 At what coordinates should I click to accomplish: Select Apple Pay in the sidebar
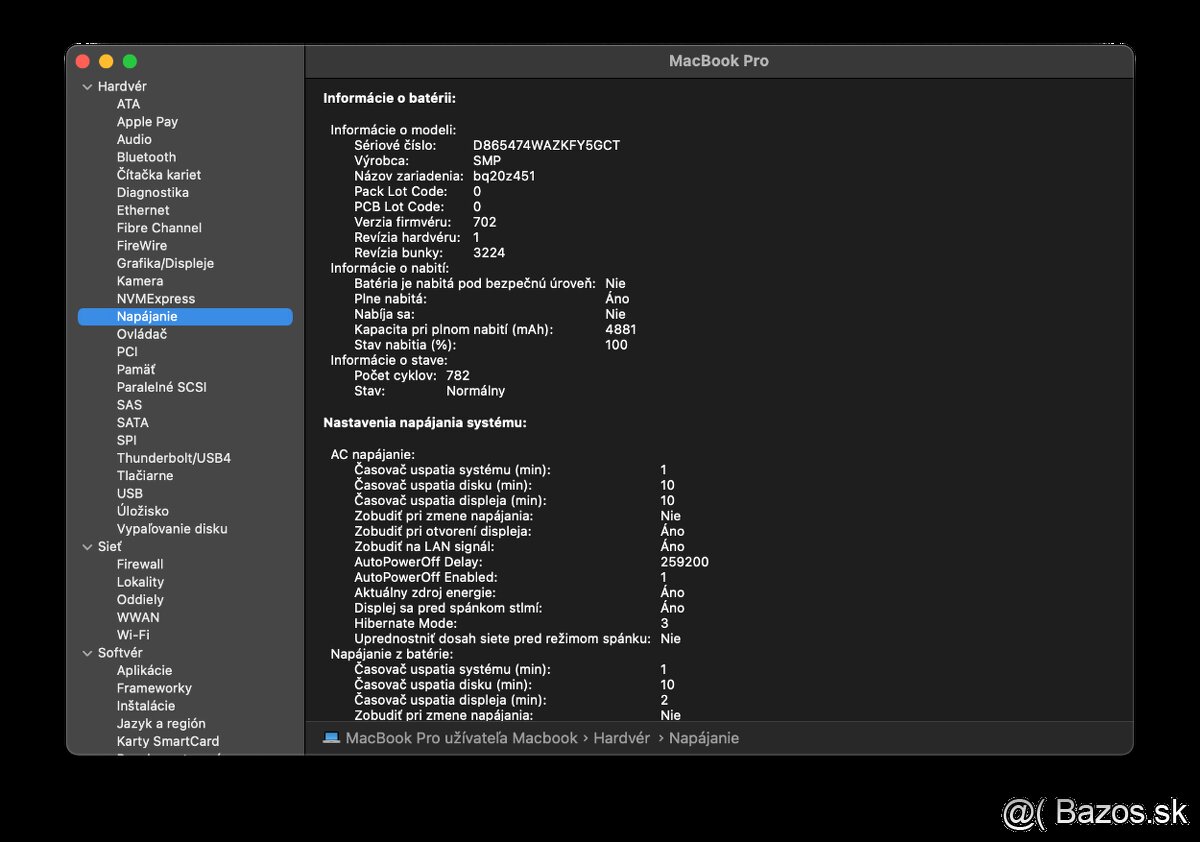pos(147,122)
